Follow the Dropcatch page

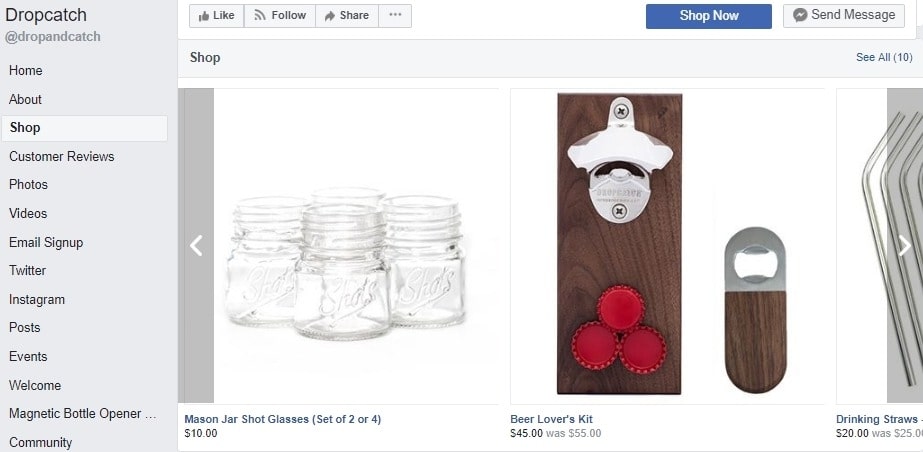click(x=280, y=16)
